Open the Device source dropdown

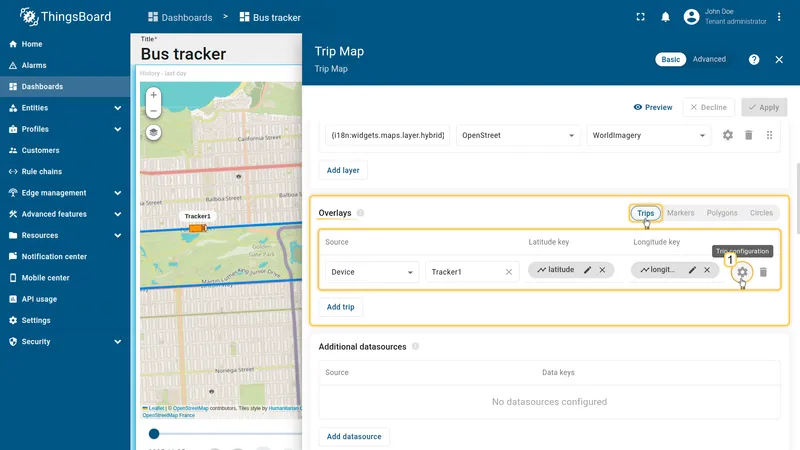click(x=372, y=272)
